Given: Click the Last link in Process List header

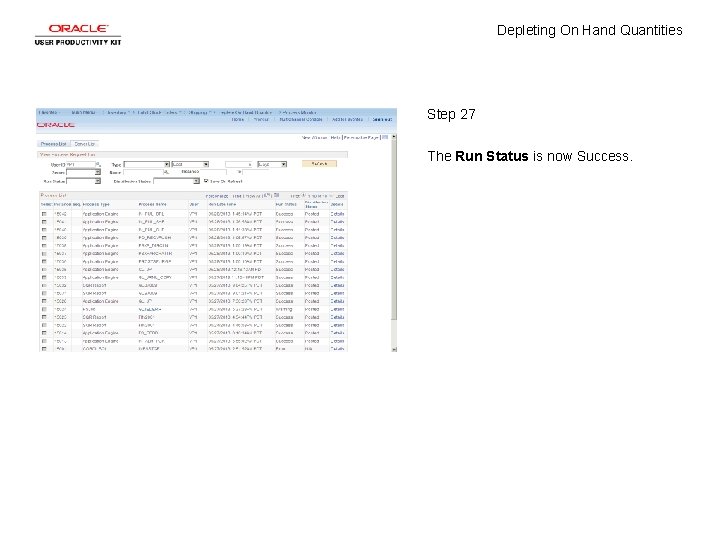Looking at the screenshot, I should 340,196.
